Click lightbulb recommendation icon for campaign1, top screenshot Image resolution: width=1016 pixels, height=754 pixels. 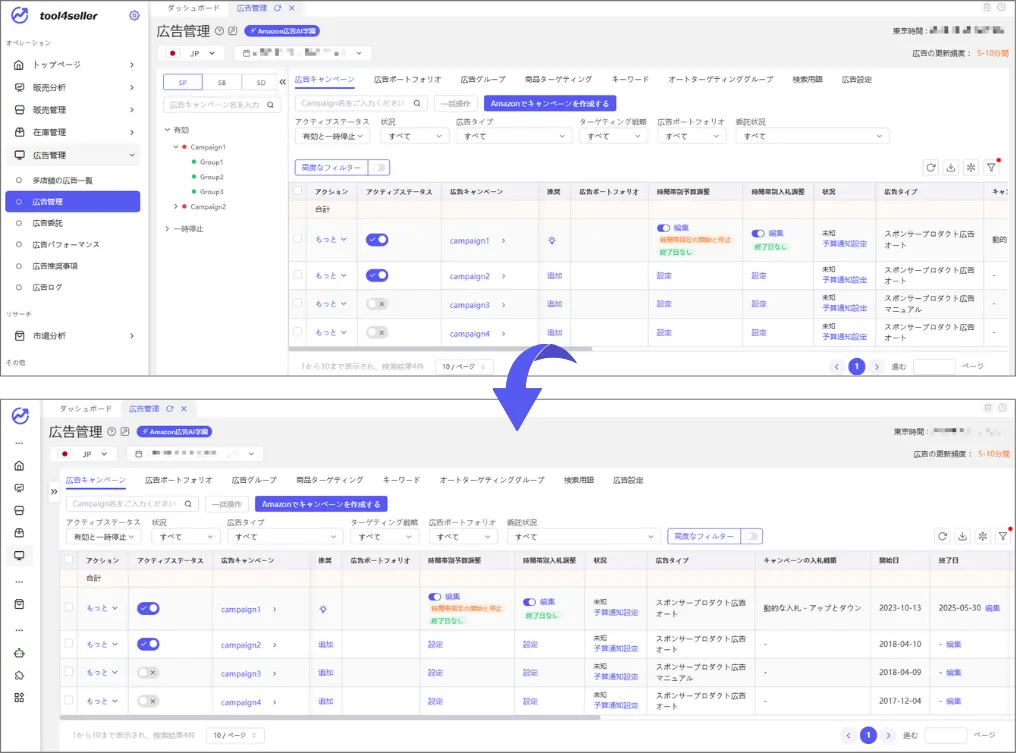552,240
